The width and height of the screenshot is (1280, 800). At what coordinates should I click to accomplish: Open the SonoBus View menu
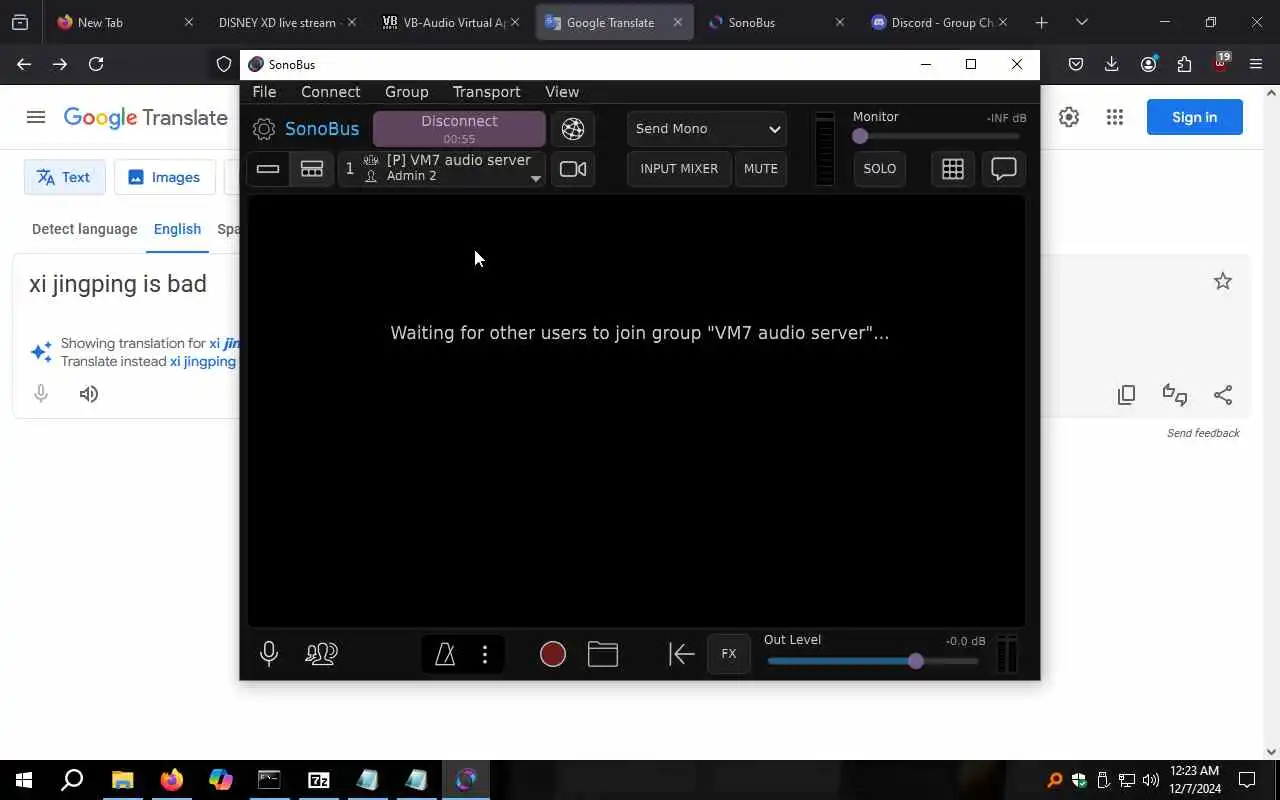(562, 92)
